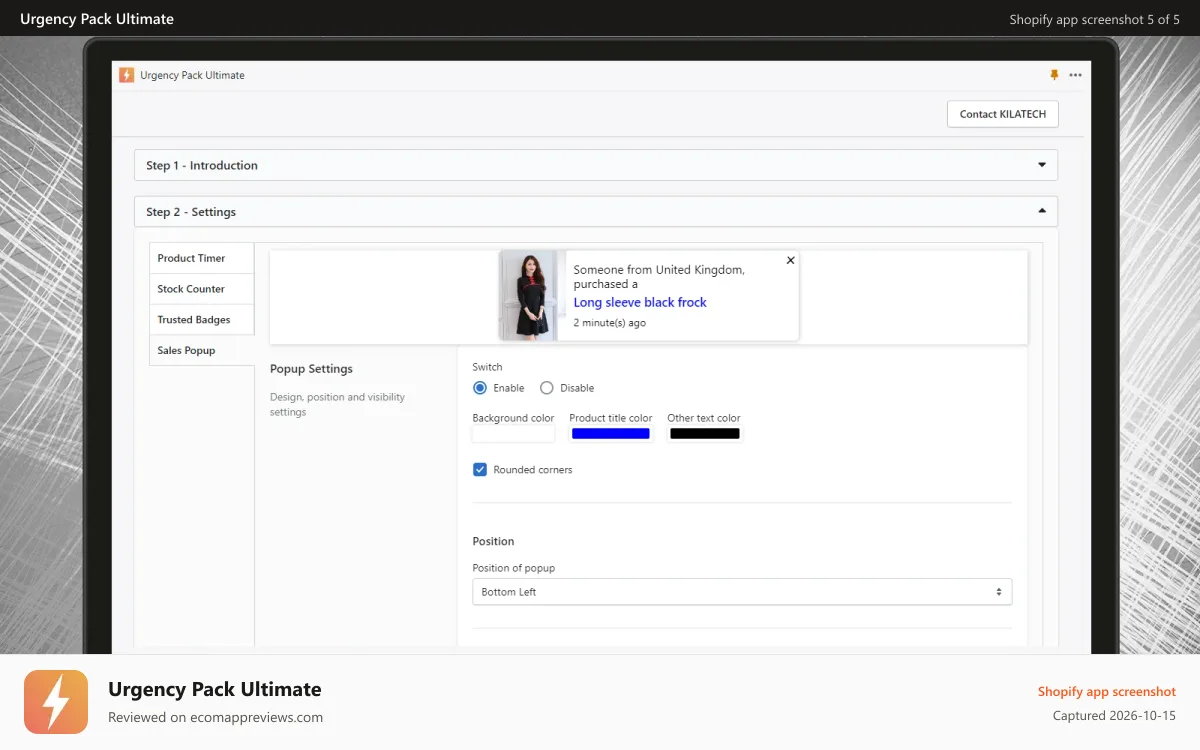1200x750 pixels.
Task: Close the sales popup preview
Action: click(x=790, y=260)
